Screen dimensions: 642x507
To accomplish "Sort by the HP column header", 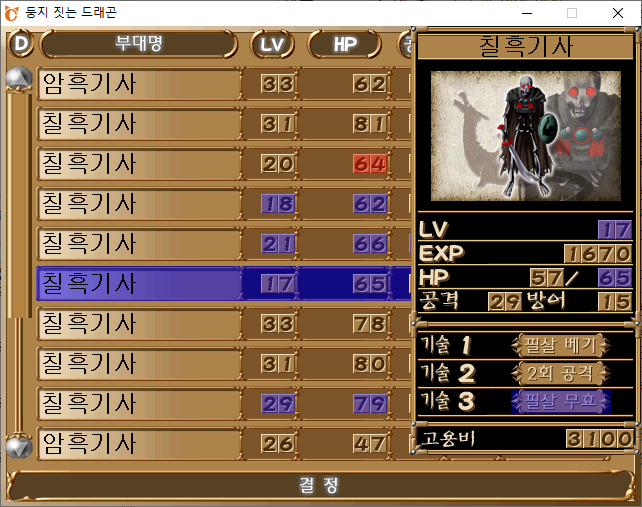I will pos(344,44).
